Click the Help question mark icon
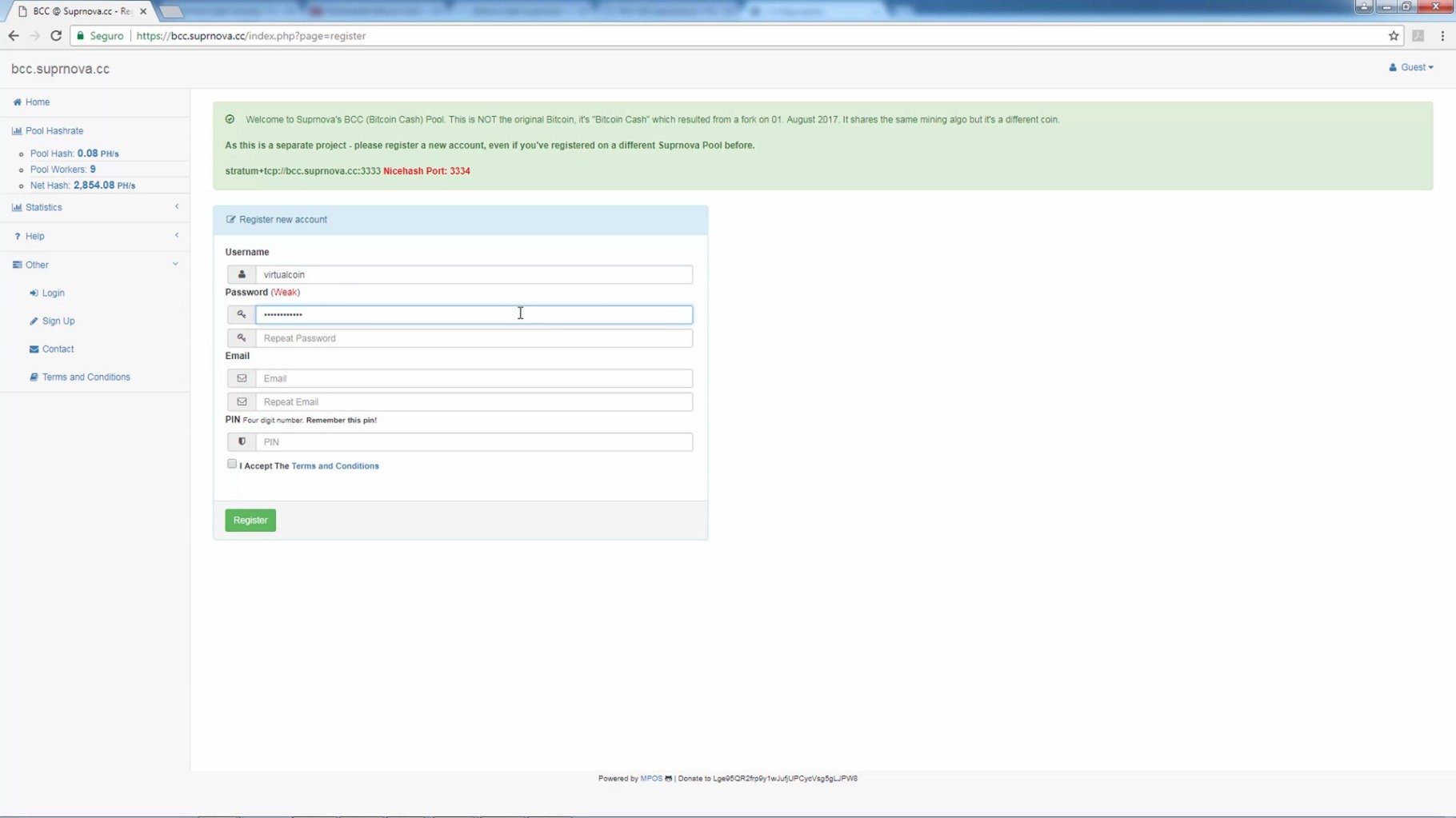1456x818 pixels. coord(17,236)
